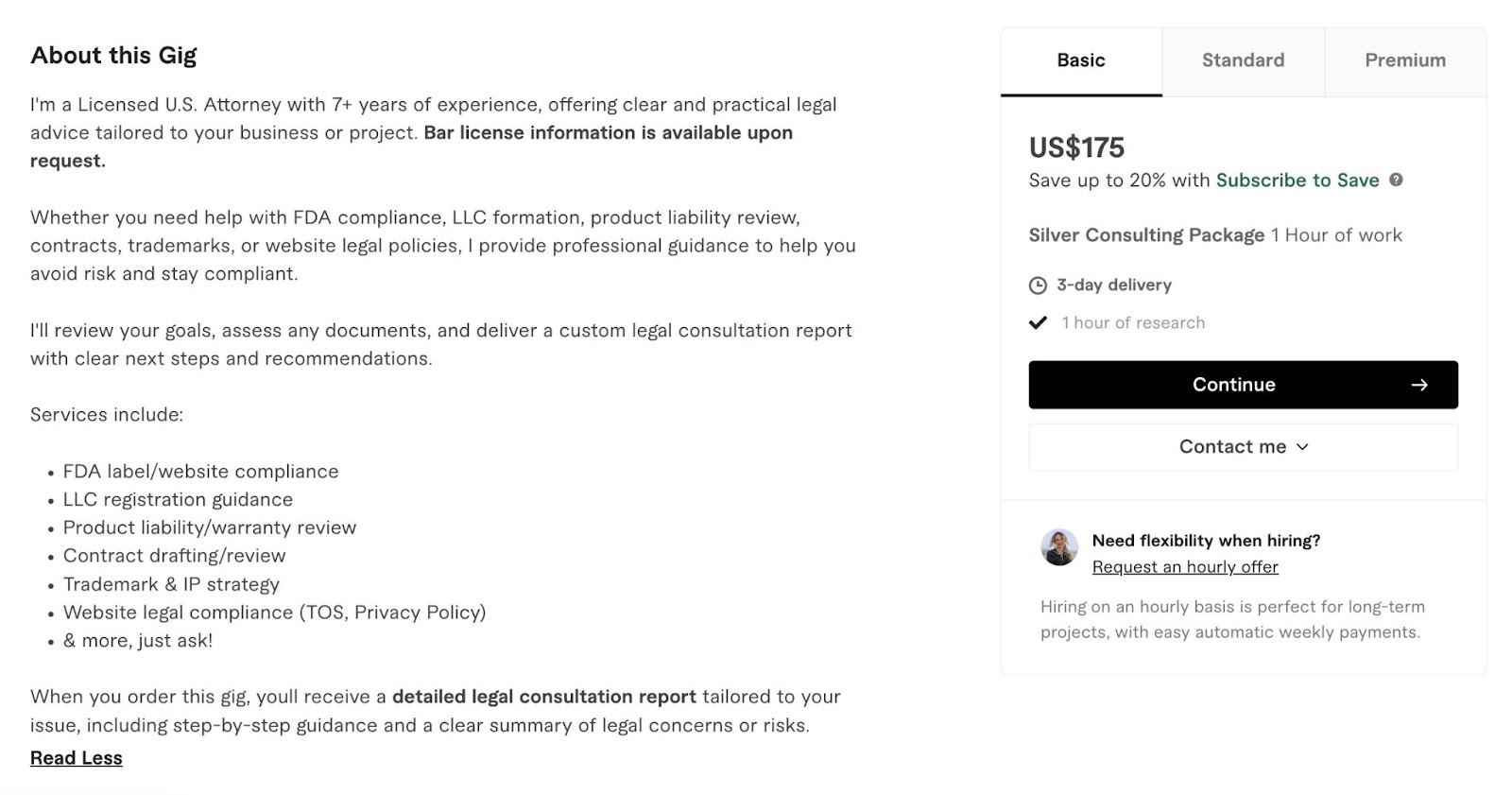Click the clock icon beside 3-day delivery
This screenshot has height=795, width=1512.
(1039, 285)
